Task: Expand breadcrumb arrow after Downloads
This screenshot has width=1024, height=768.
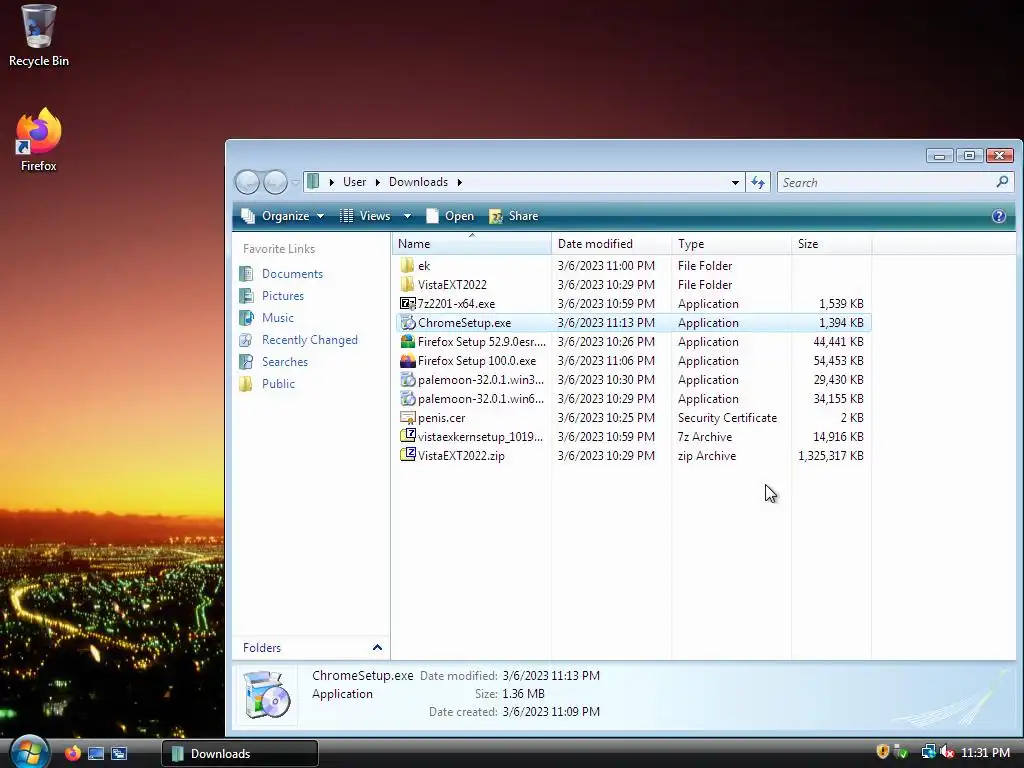Action: pos(459,182)
